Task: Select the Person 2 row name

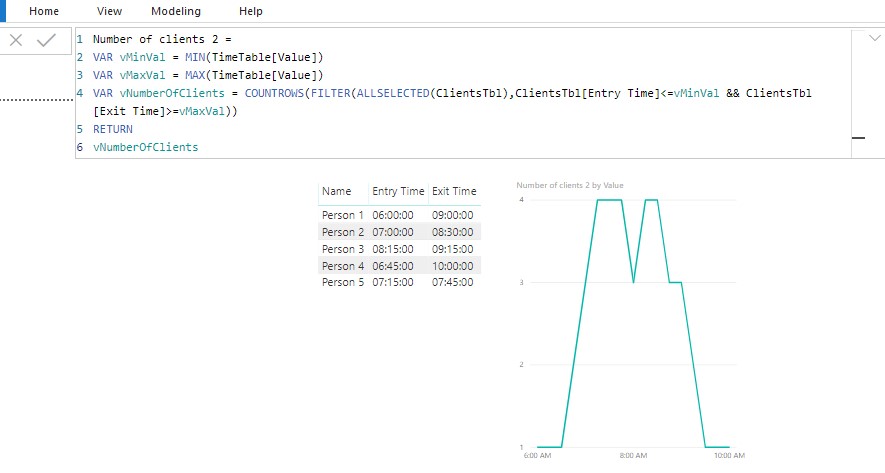Action: point(343,232)
